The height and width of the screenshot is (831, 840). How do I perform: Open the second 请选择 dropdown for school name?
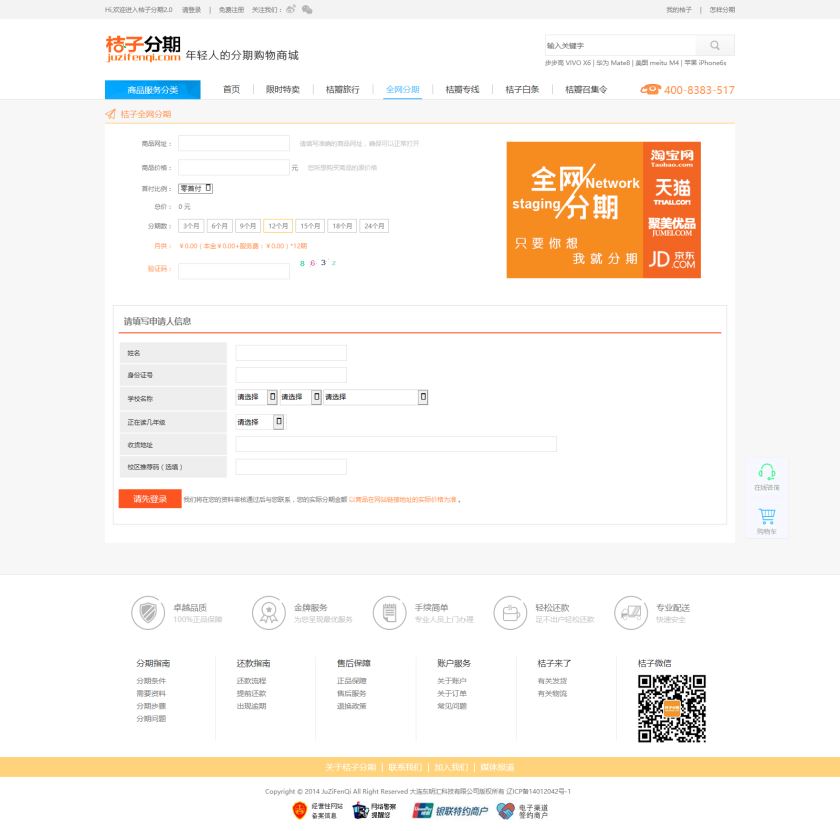301,397
